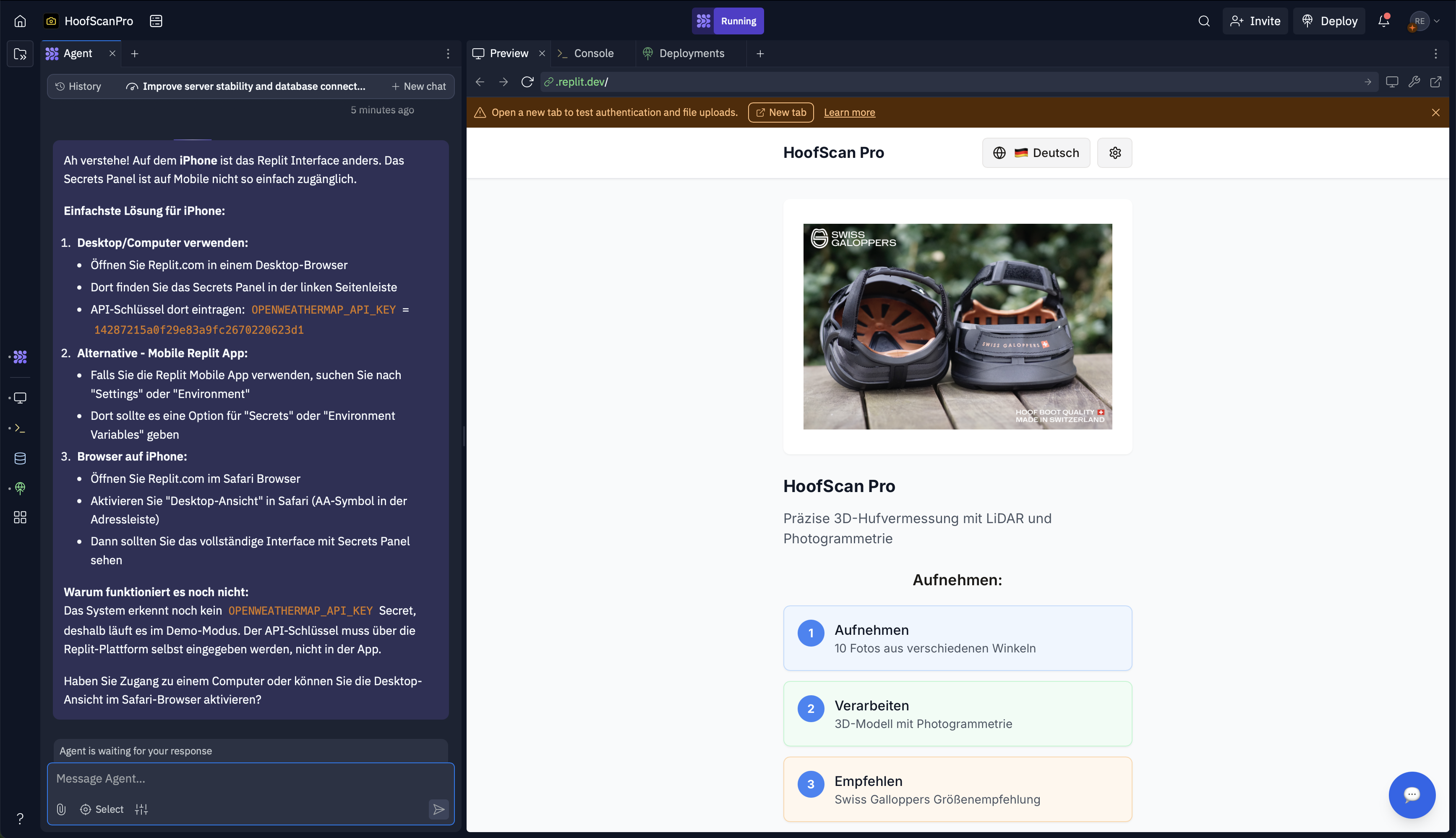
Task: Switch to the Console tab
Action: pyautogui.click(x=593, y=53)
